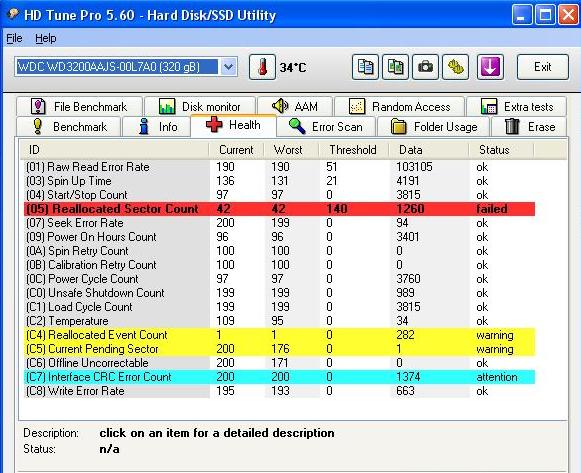Switch to the Erase tab
581x473 pixels.
pyautogui.click(x=529, y=127)
